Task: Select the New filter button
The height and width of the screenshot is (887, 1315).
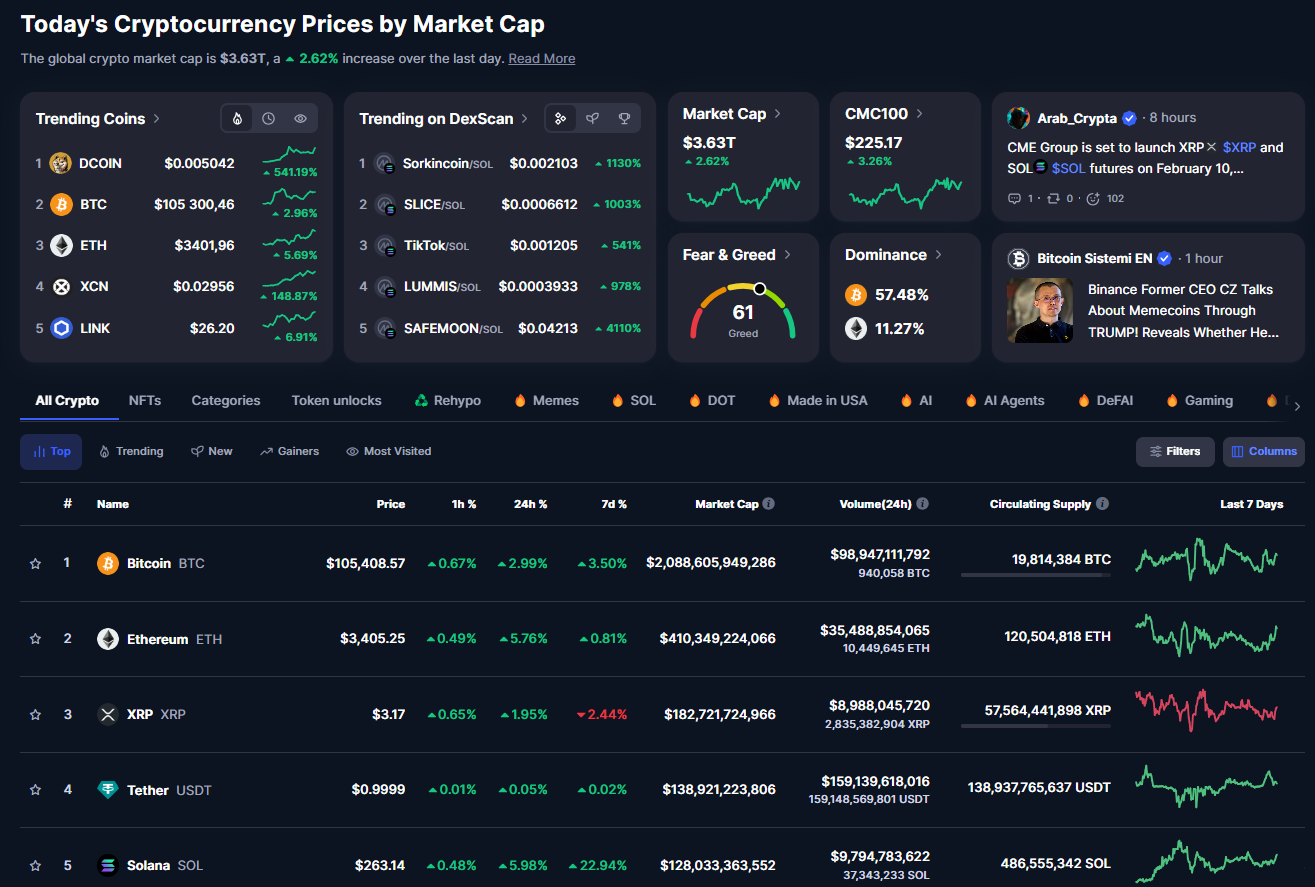Action: (212, 452)
